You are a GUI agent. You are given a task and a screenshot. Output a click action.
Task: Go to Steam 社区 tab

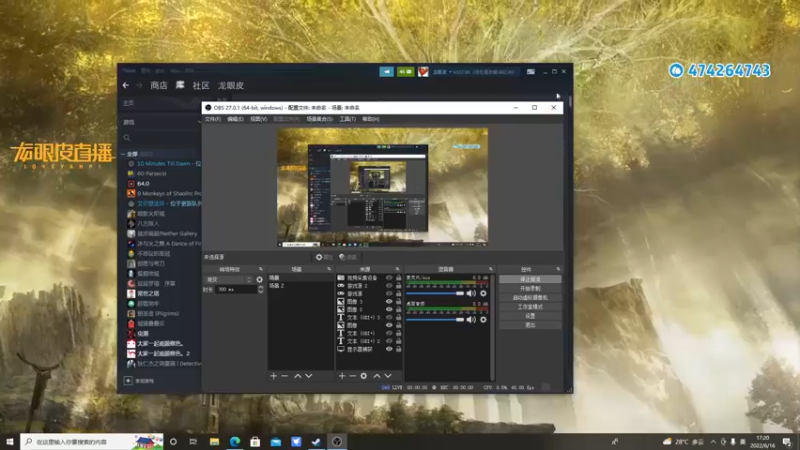(x=201, y=85)
